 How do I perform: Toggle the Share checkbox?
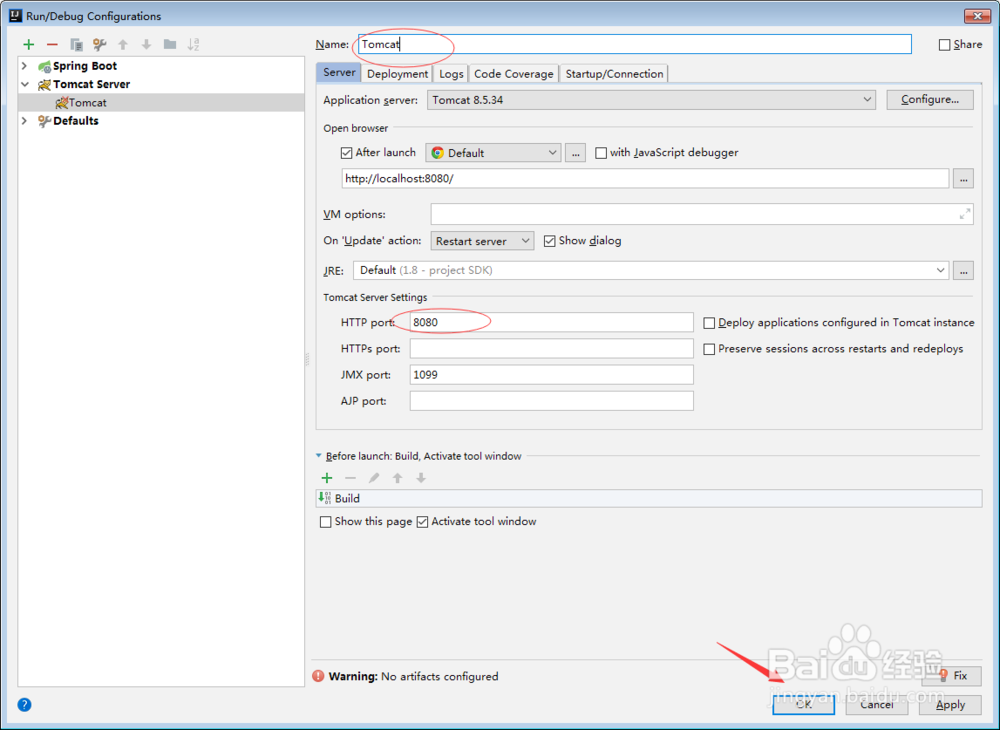945,45
